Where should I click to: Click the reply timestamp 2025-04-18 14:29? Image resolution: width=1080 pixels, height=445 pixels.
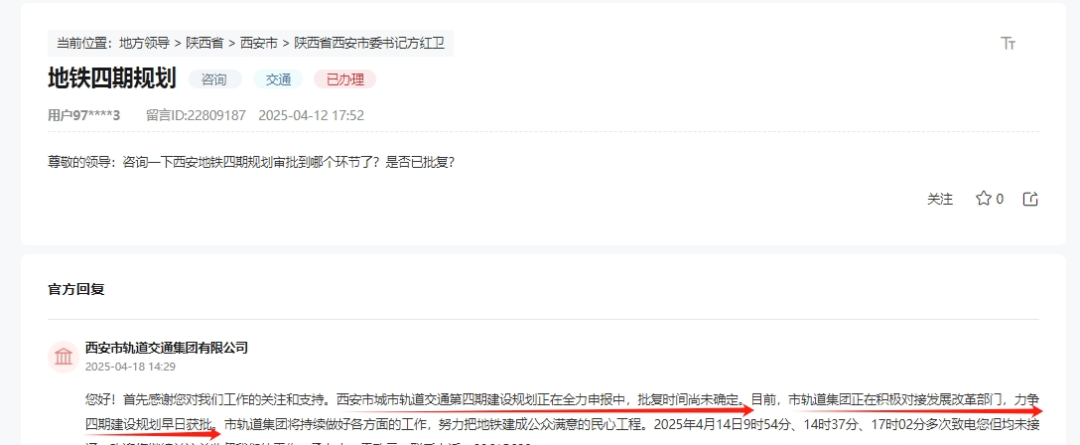click(130, 366)
